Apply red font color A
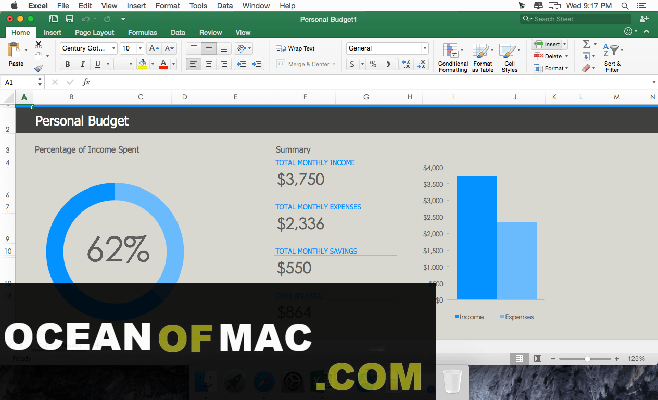Screen dimensions: 658x400 163,64
